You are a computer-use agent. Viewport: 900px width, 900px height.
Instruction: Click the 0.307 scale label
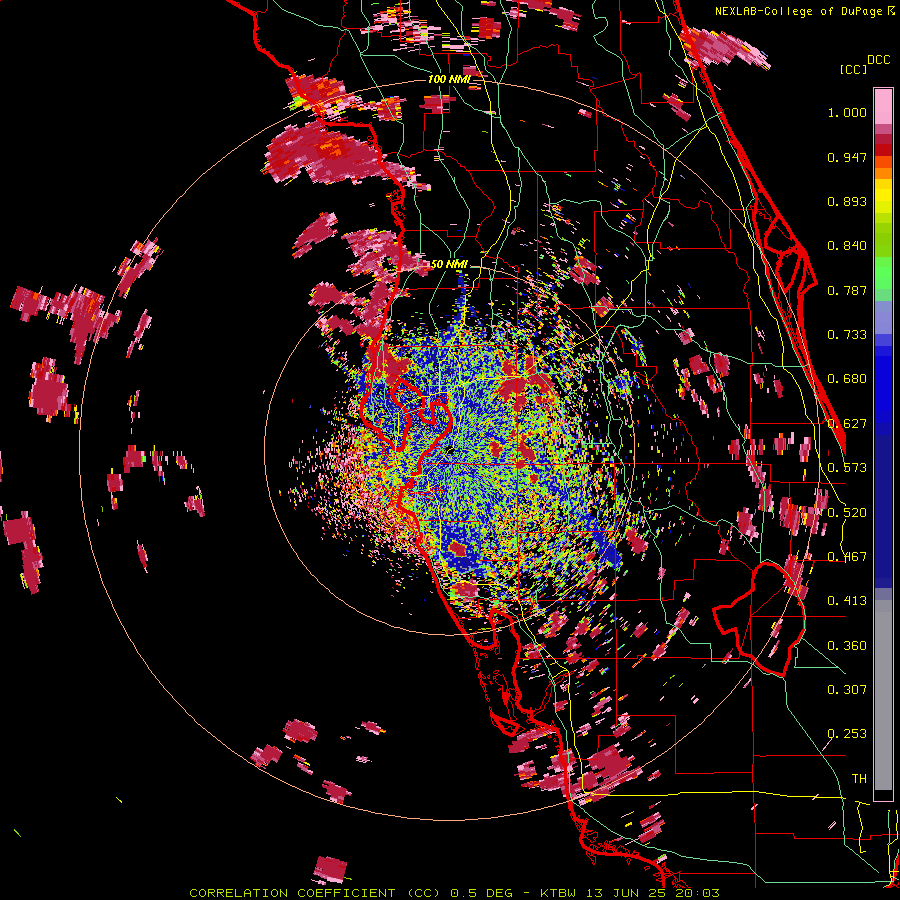[x=847, y=690]
